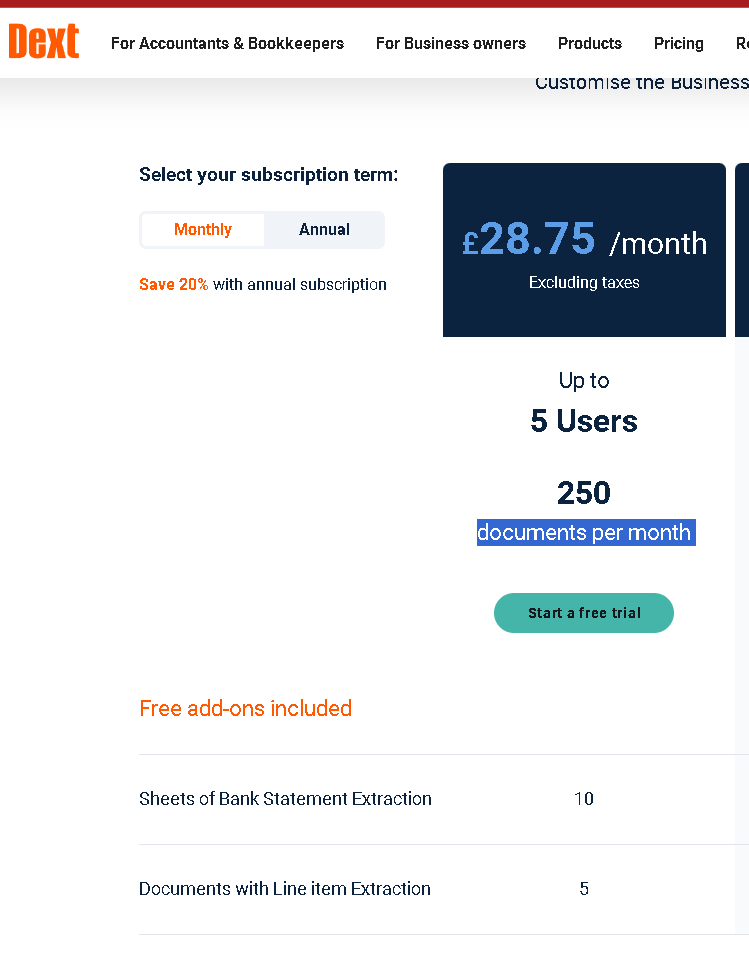Open For Business owners menu
The width and height of the screenshot is (749, 961).
coord(451,44)
